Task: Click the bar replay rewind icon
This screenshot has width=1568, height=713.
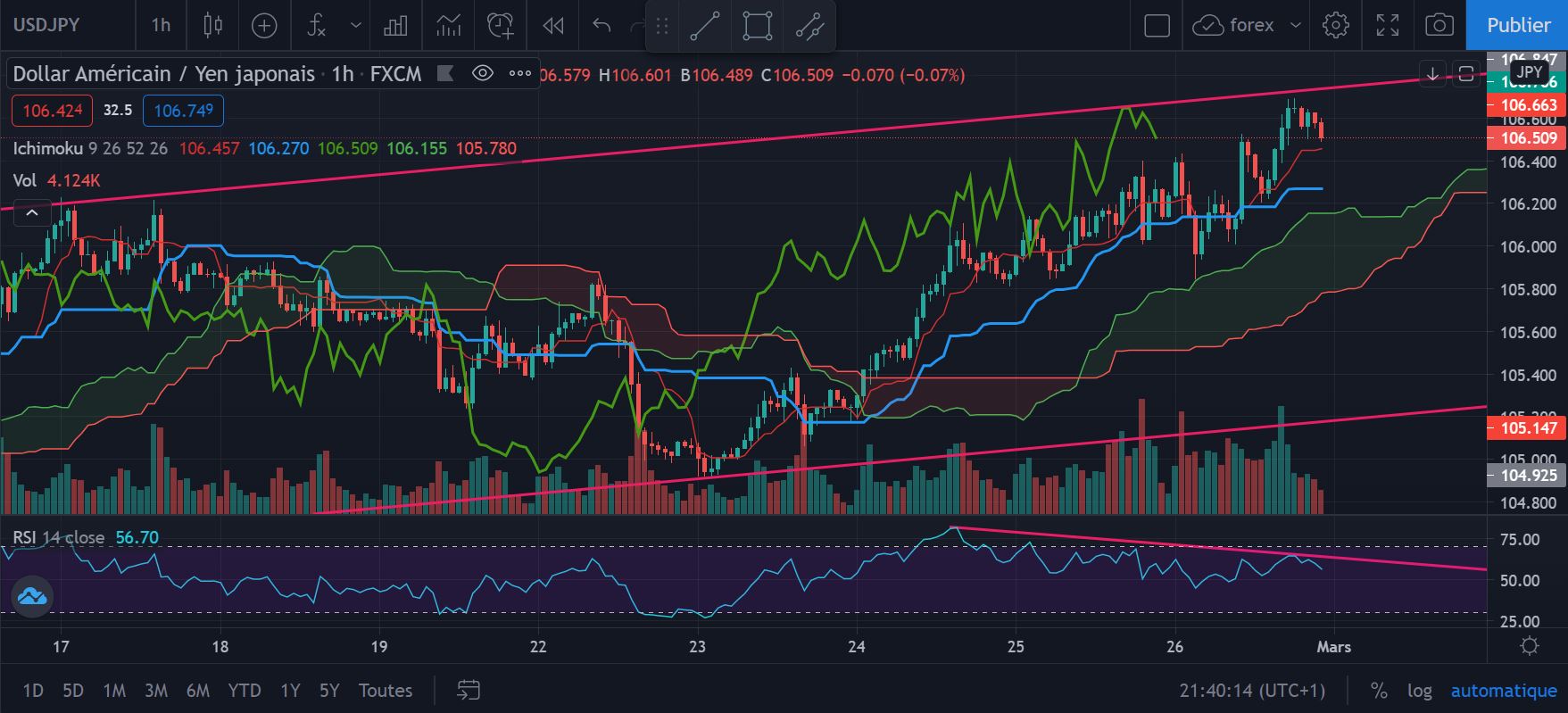Action: [x=553, y=25]
